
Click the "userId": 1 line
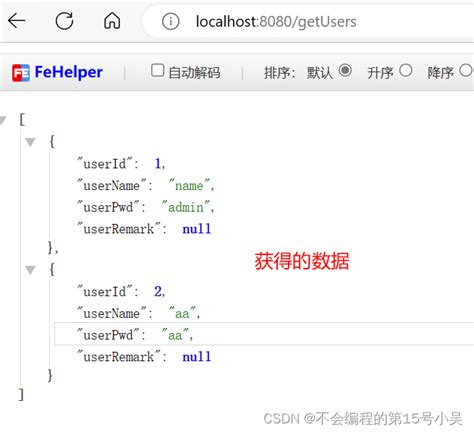click(121, 164)
